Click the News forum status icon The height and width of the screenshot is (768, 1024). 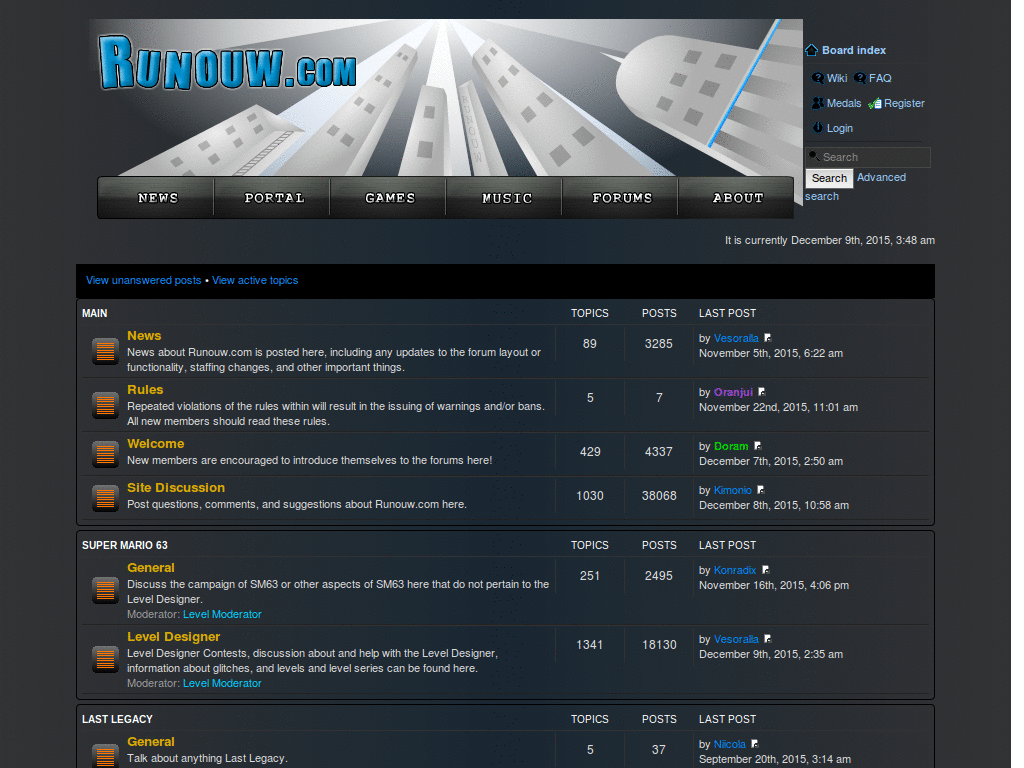point(105,351)
